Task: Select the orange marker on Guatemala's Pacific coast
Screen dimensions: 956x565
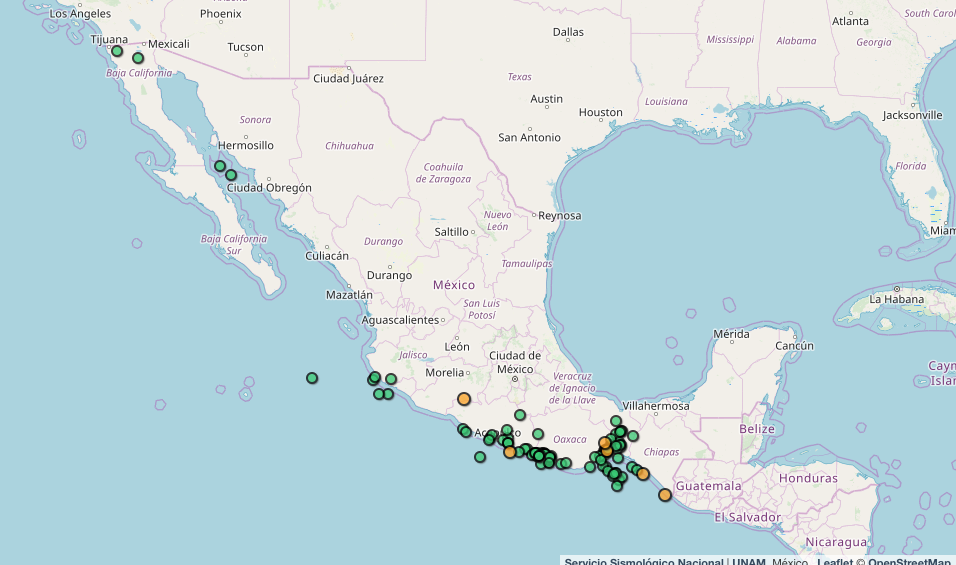Action: coord(665,495)
